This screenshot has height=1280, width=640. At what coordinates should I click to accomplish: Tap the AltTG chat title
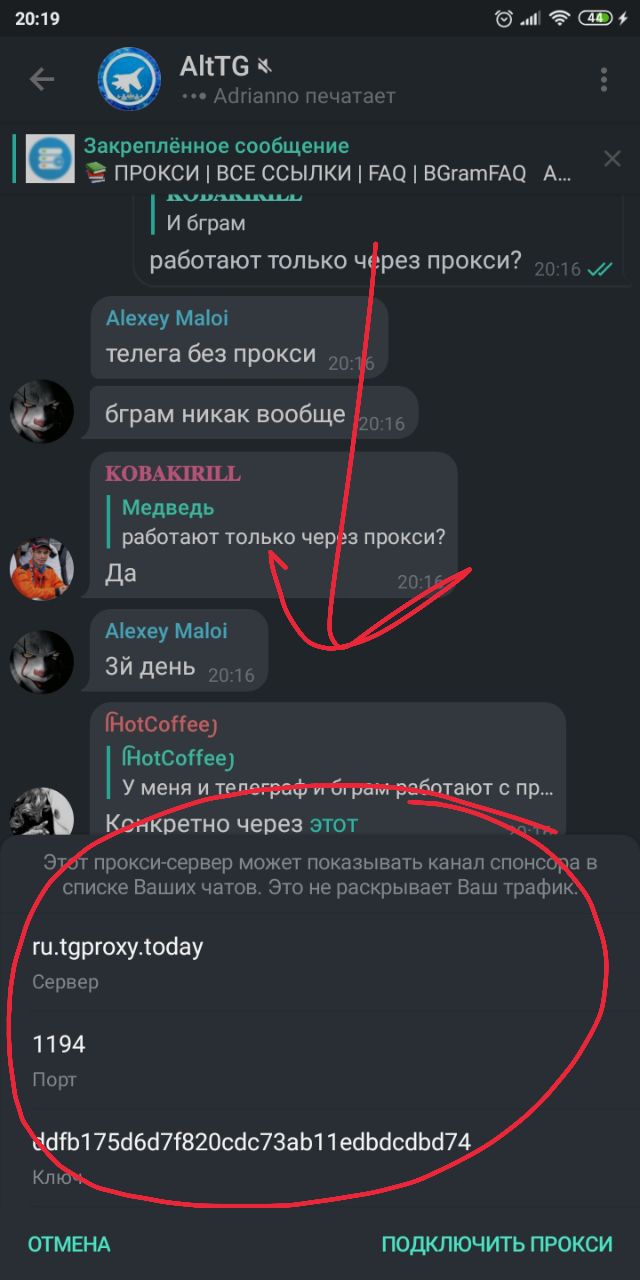(x=216, y=67)
